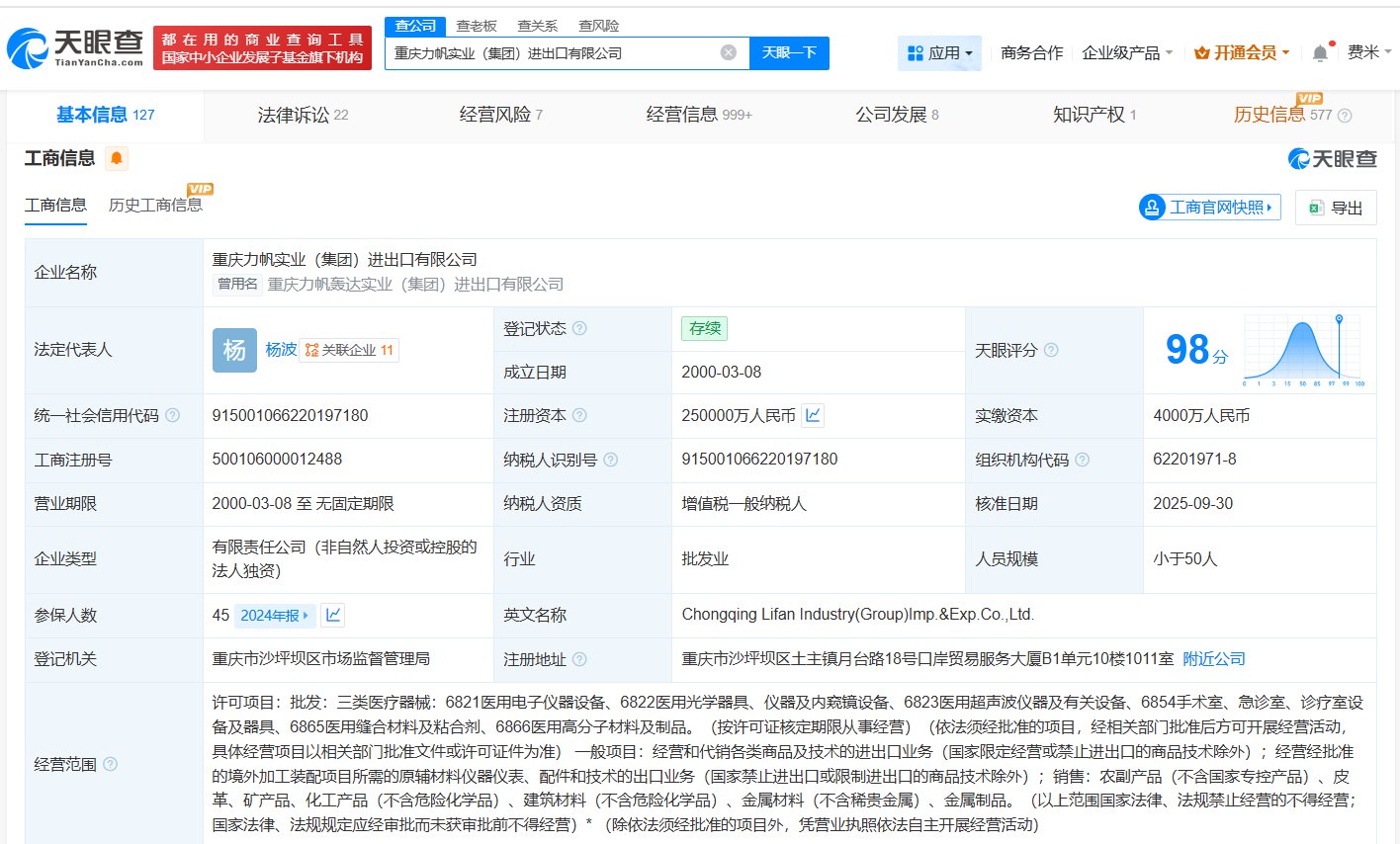1400x844 pixels.
Task: Click help icon next to 登记状态
Action: point(579,328)
